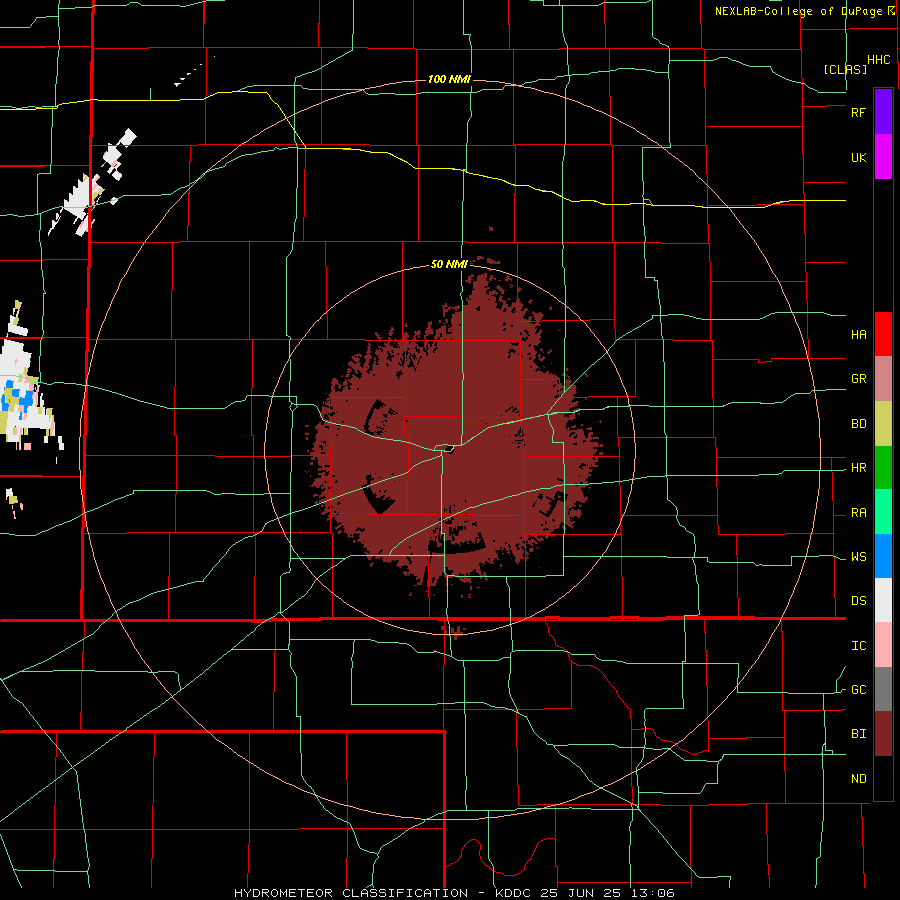Pick the RA light-green legend swatch

click(x=883, y=512)
